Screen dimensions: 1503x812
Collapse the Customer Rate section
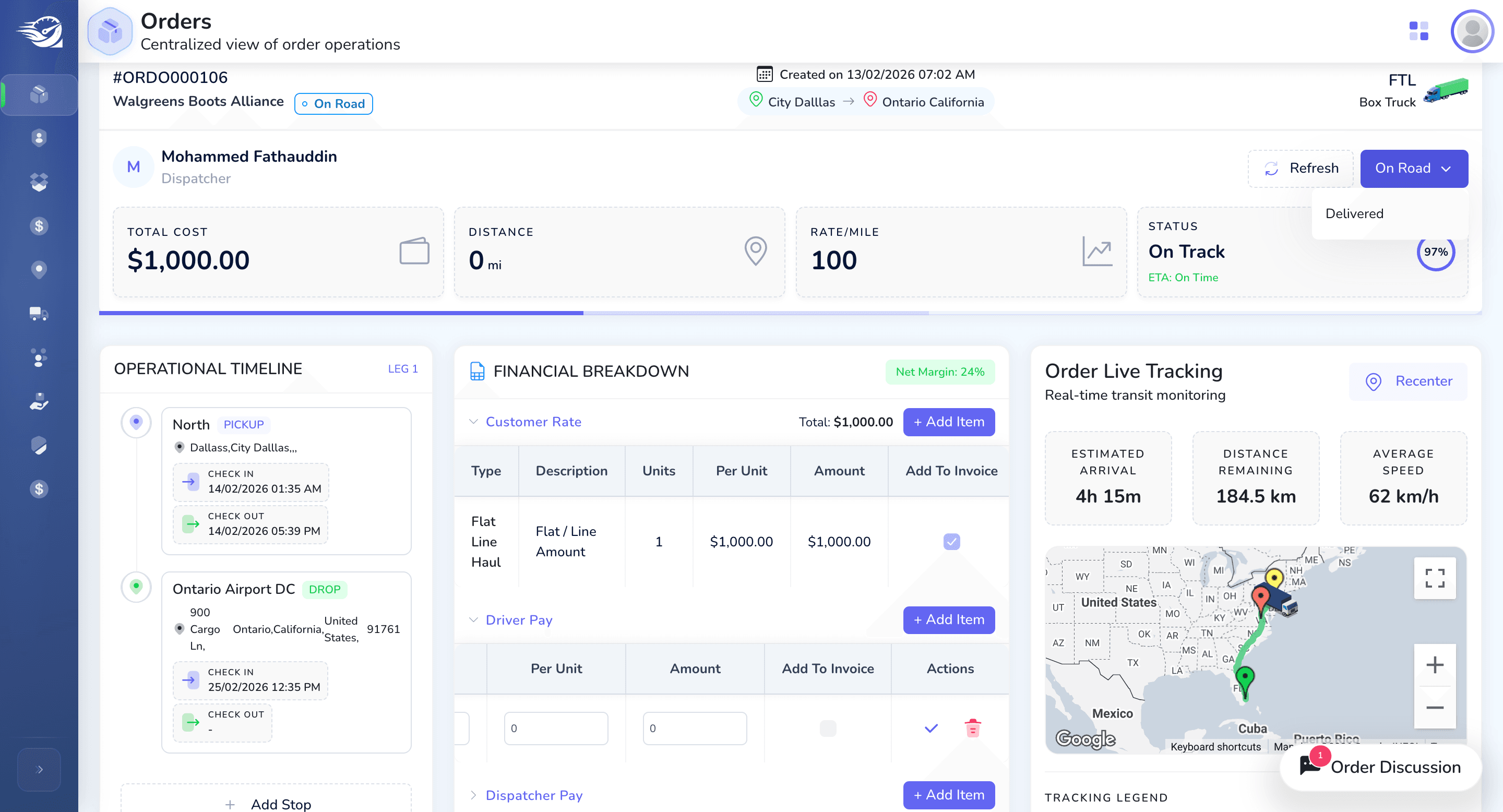tap(473, 421)
